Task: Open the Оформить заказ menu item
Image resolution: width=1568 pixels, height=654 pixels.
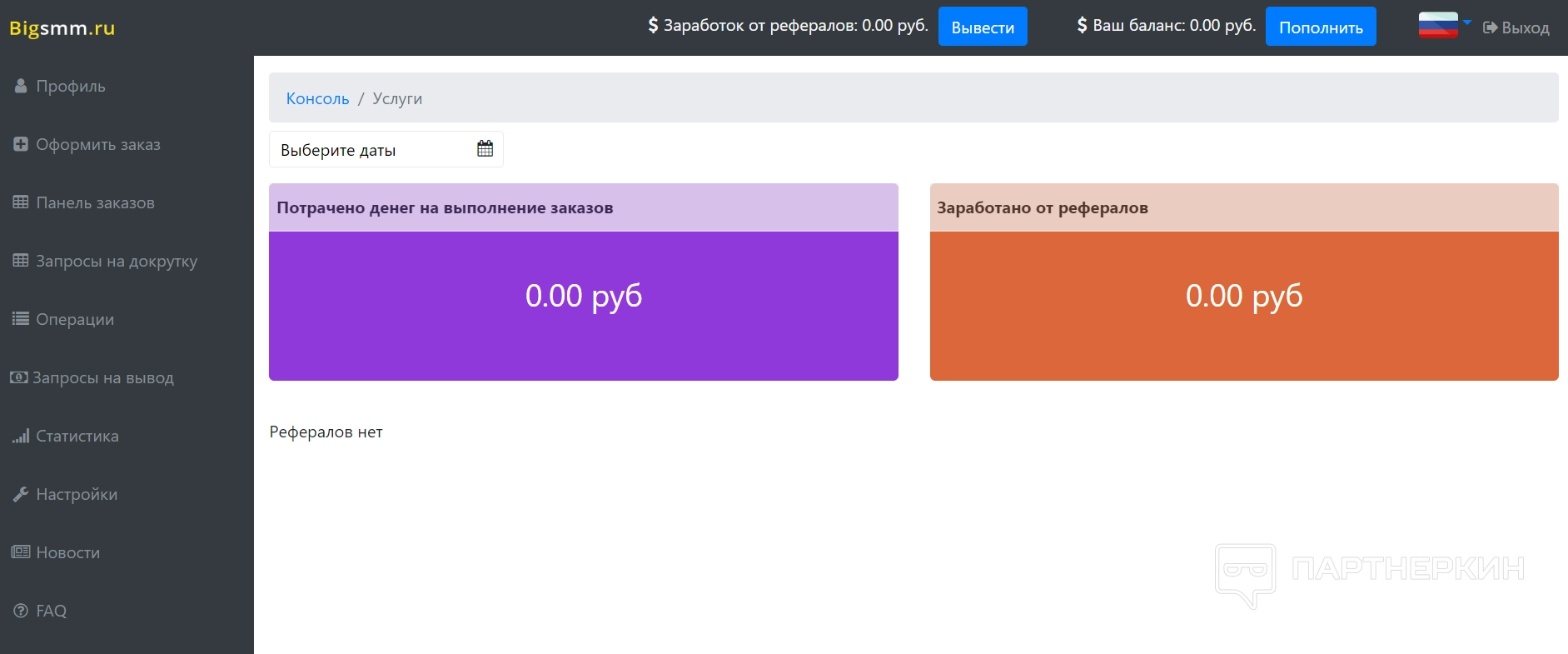Action: click(97, 144)
